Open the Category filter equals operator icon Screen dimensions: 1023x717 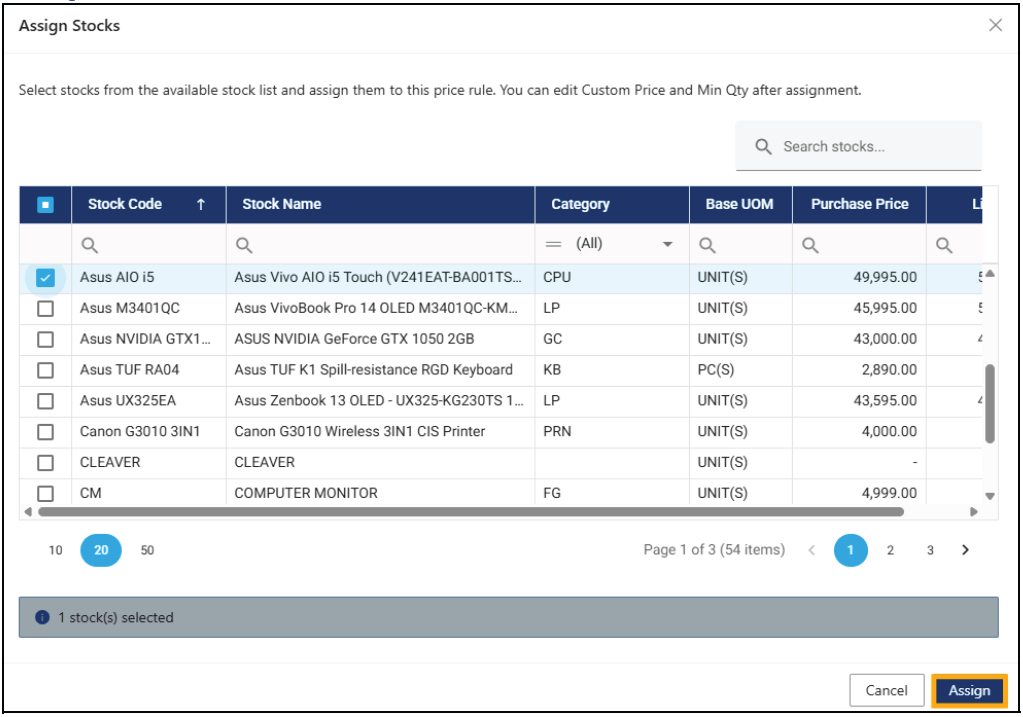[553, 244]
